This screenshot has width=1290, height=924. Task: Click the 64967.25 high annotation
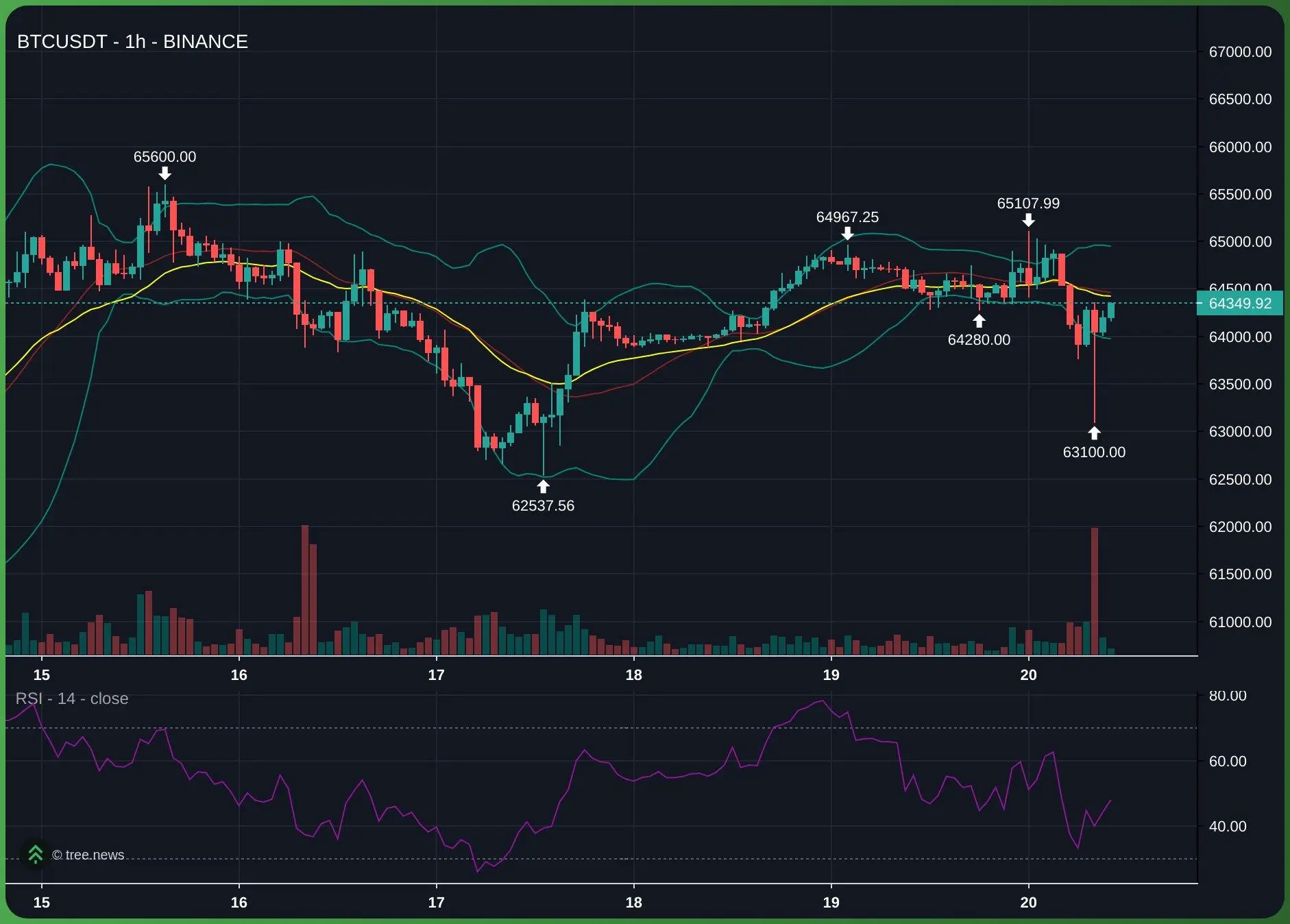tap(847, 217)
